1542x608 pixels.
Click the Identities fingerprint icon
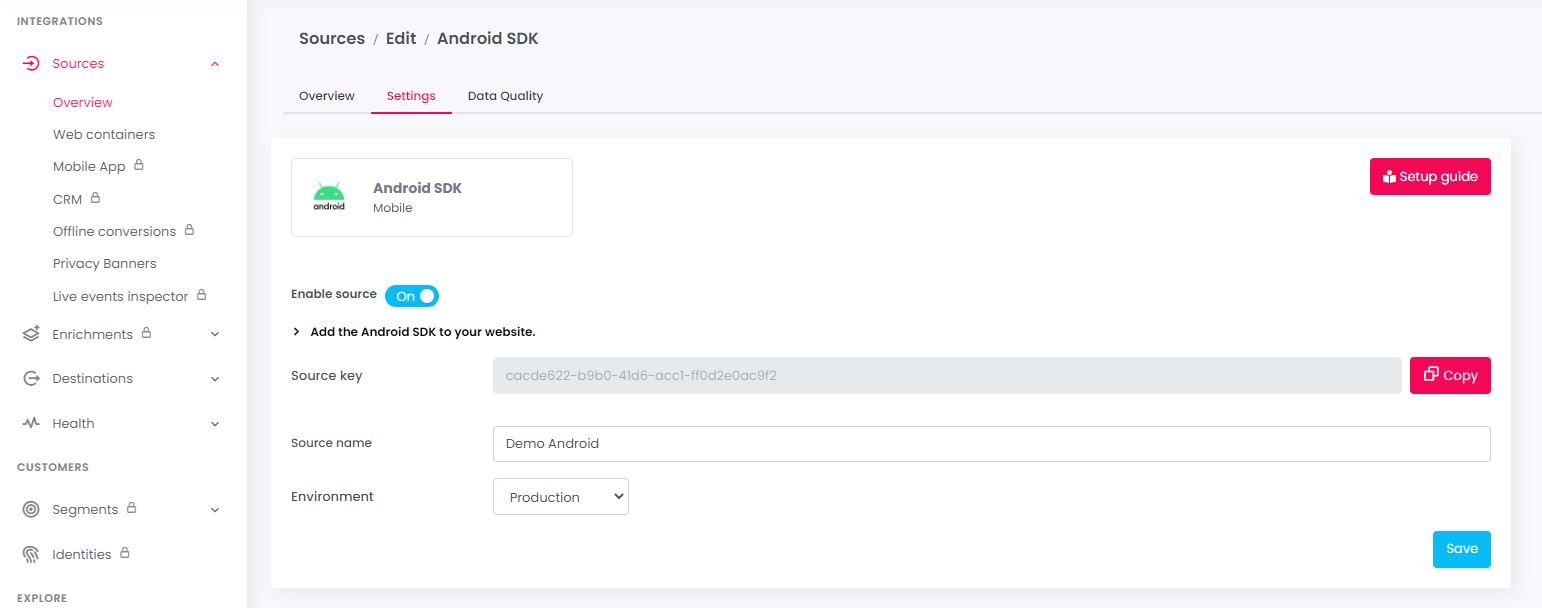coord(31,554)
